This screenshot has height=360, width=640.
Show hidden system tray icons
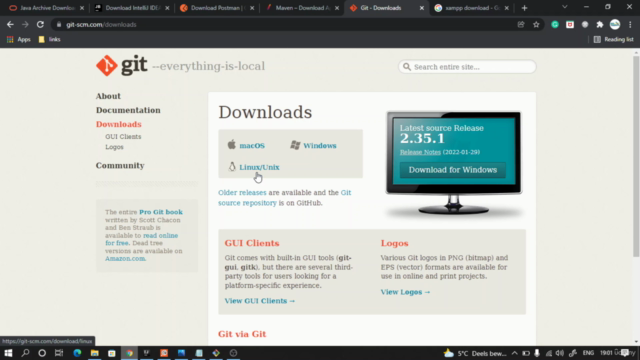point(514,353)
